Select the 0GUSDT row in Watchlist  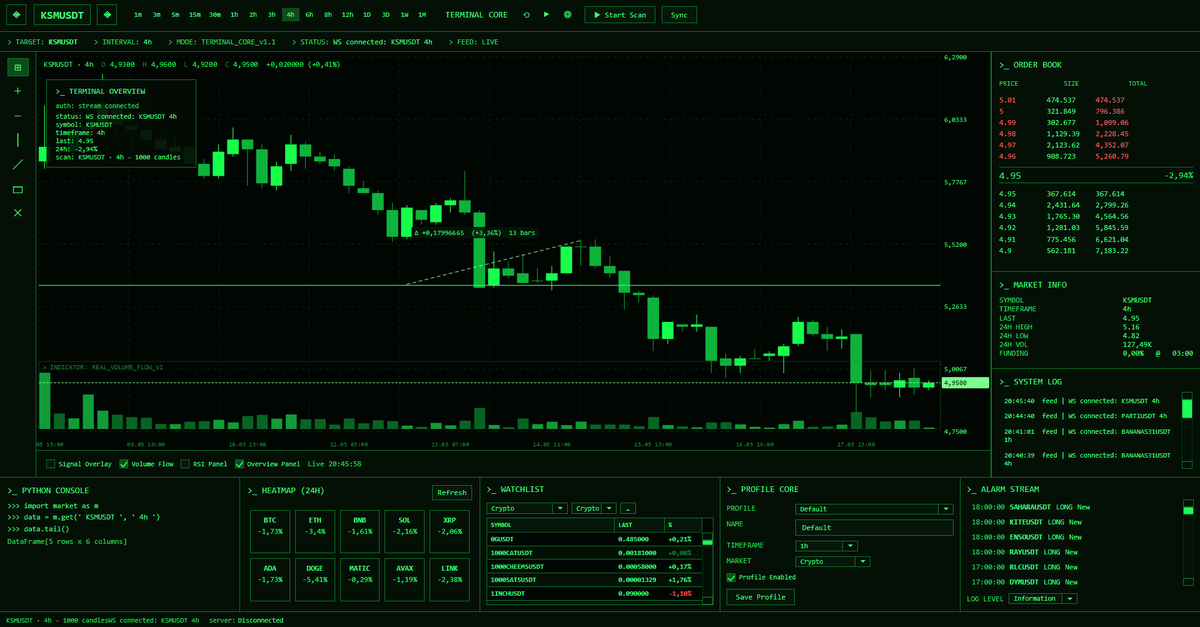pyautogui.click(x=593, y=538)
